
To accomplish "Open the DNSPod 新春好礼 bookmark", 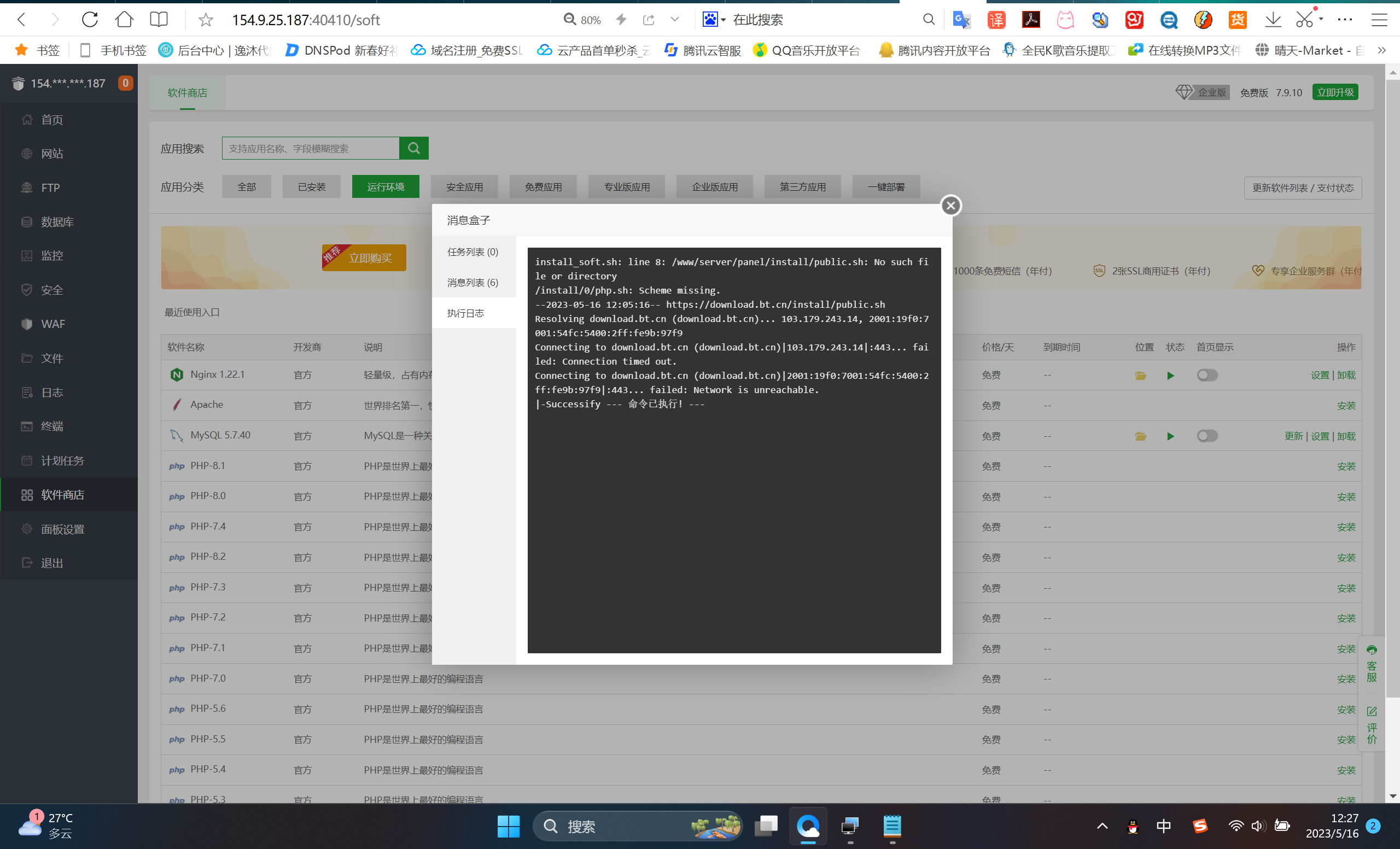I will 341,50.
